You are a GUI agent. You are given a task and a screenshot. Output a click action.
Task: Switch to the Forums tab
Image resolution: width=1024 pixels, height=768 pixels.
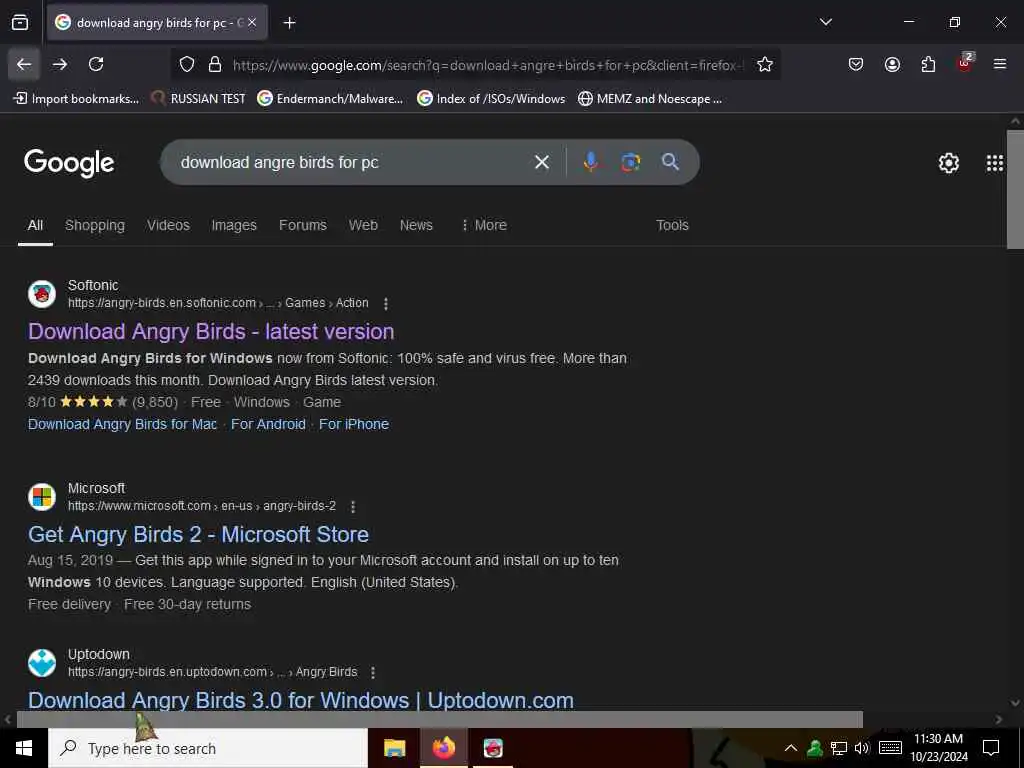302,225
